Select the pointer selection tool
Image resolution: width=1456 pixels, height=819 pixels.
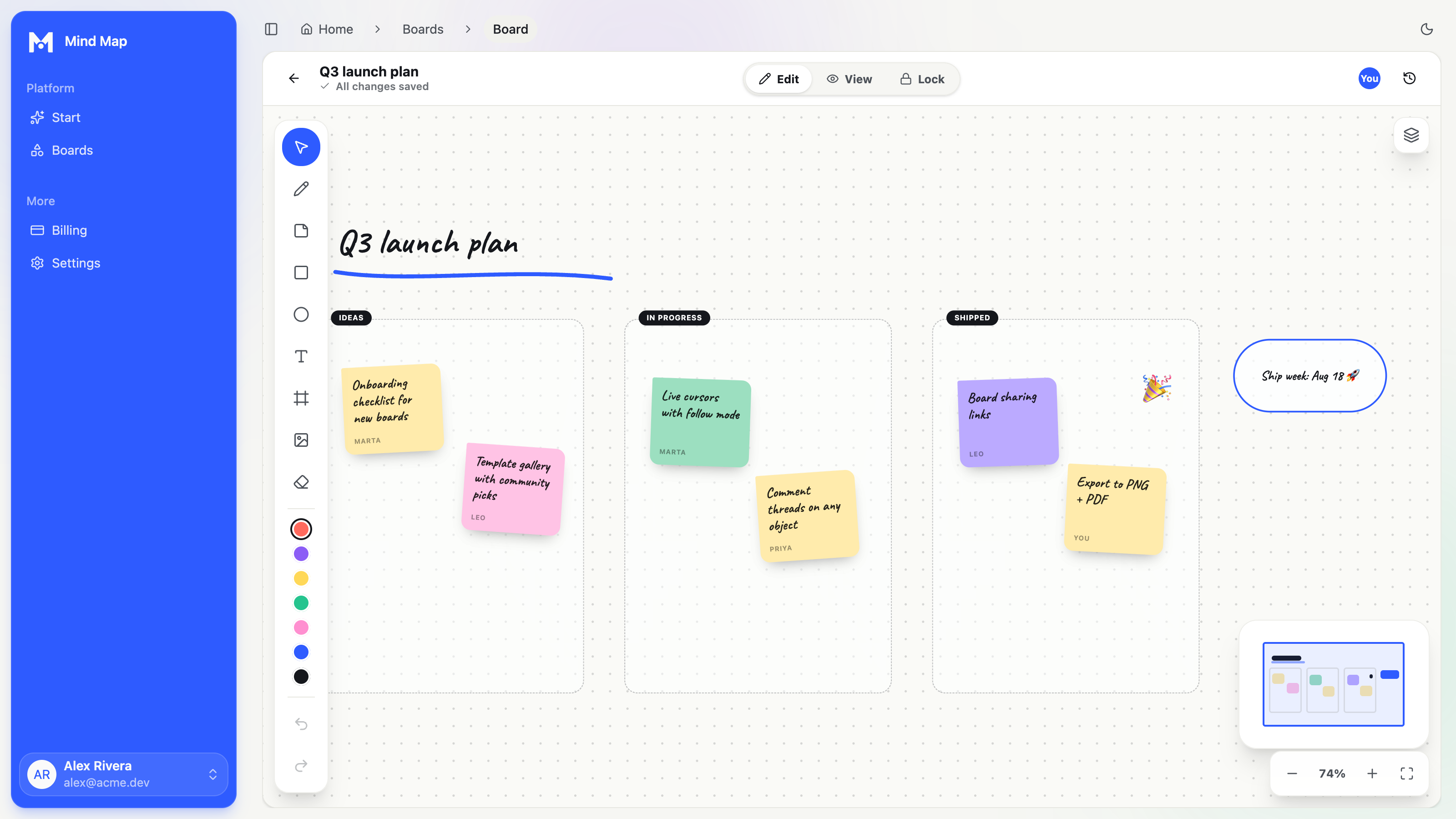pos(301,147)
